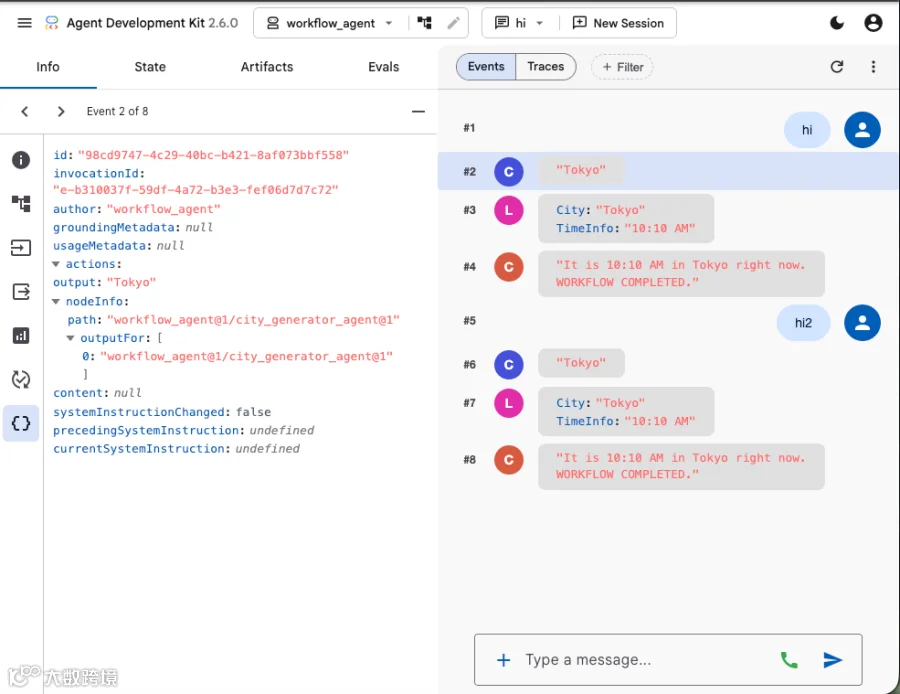900x694 pixels.
Task: Refresh the events list
Action: 837,67
